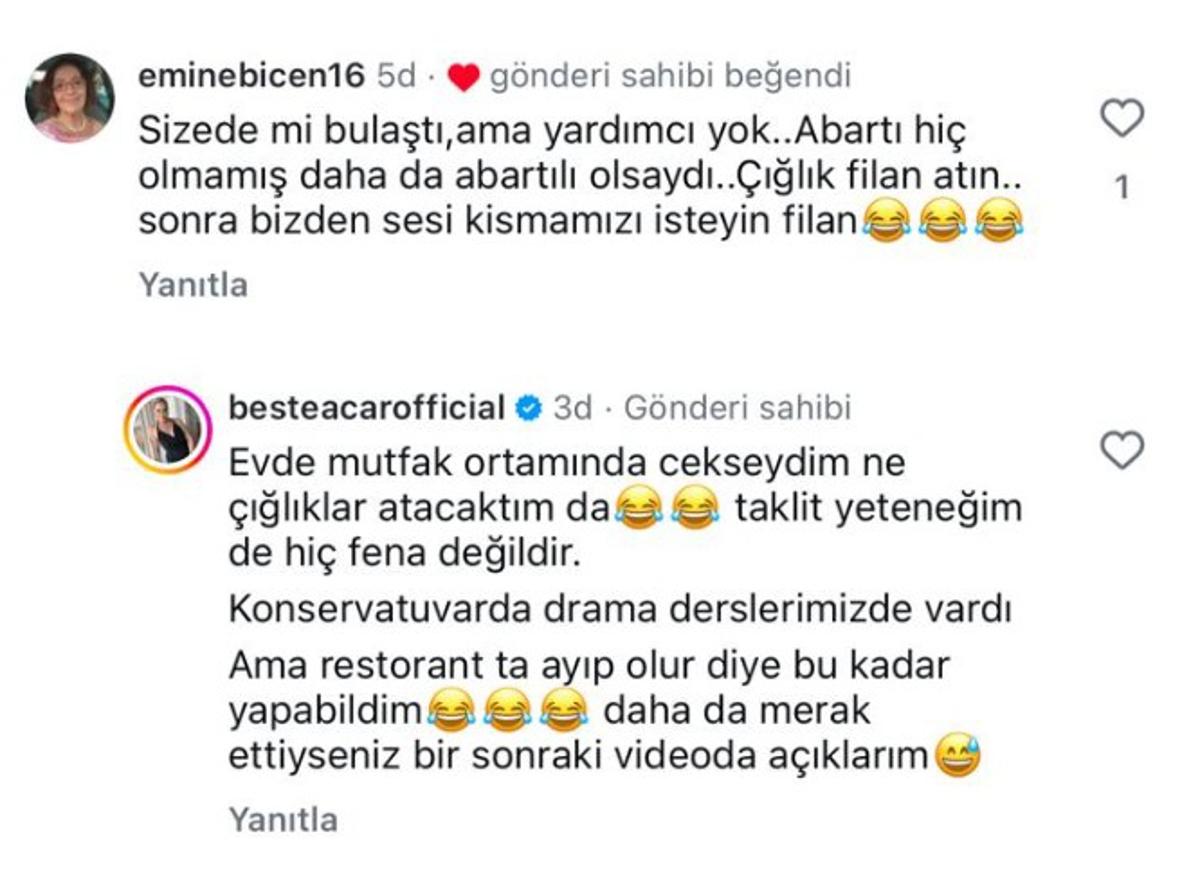Click the blue verified badge beside besteacarofficial
This screenshot has height=884, width=1200.
point(528,409)
